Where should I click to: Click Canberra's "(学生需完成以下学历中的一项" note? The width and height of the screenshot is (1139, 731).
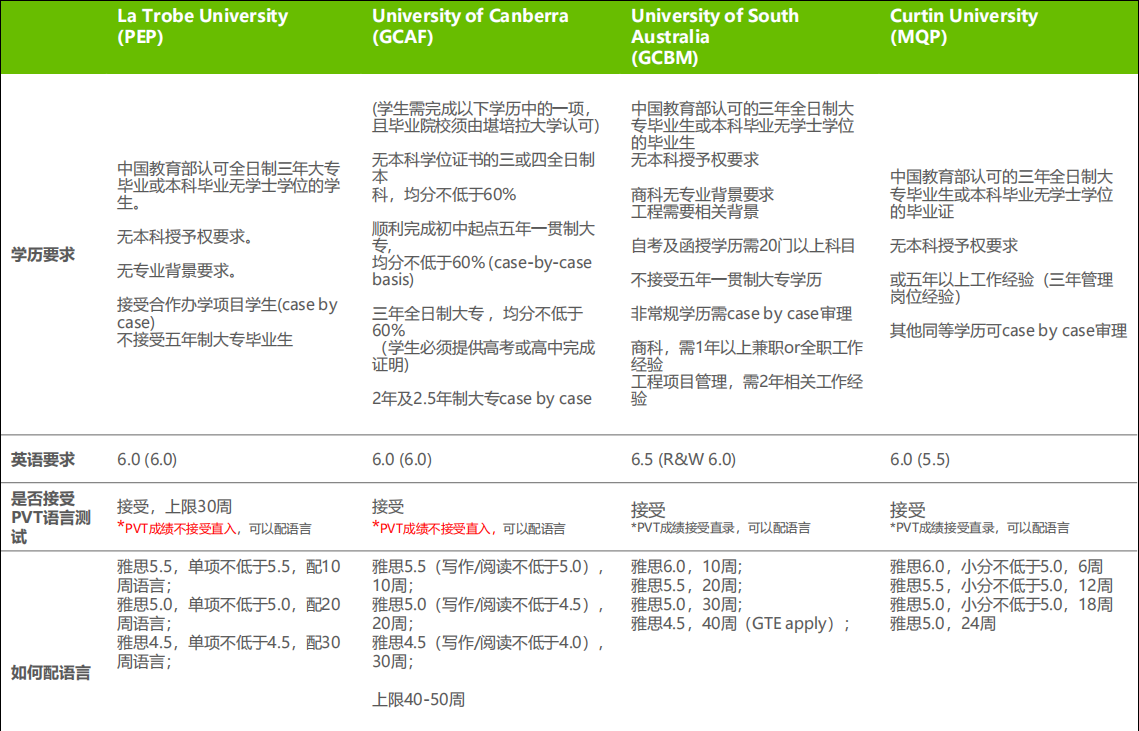[486, 117]
